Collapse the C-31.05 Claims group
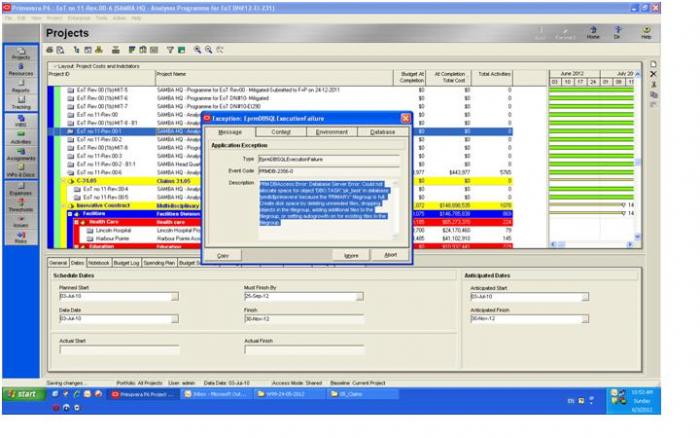This screenshot has height=438, width=700. 64,181
